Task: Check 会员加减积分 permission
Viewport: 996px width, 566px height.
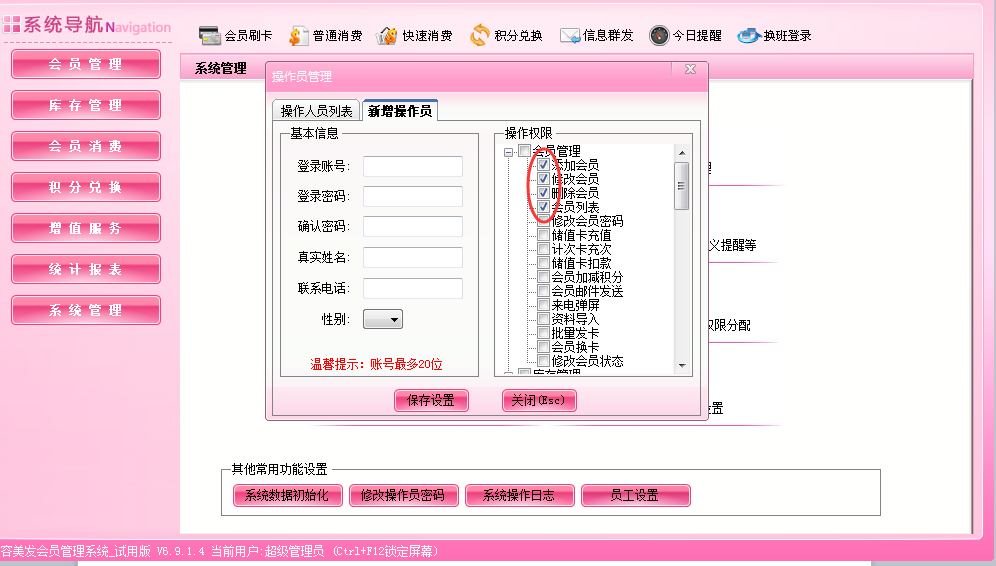Action: 544,277
